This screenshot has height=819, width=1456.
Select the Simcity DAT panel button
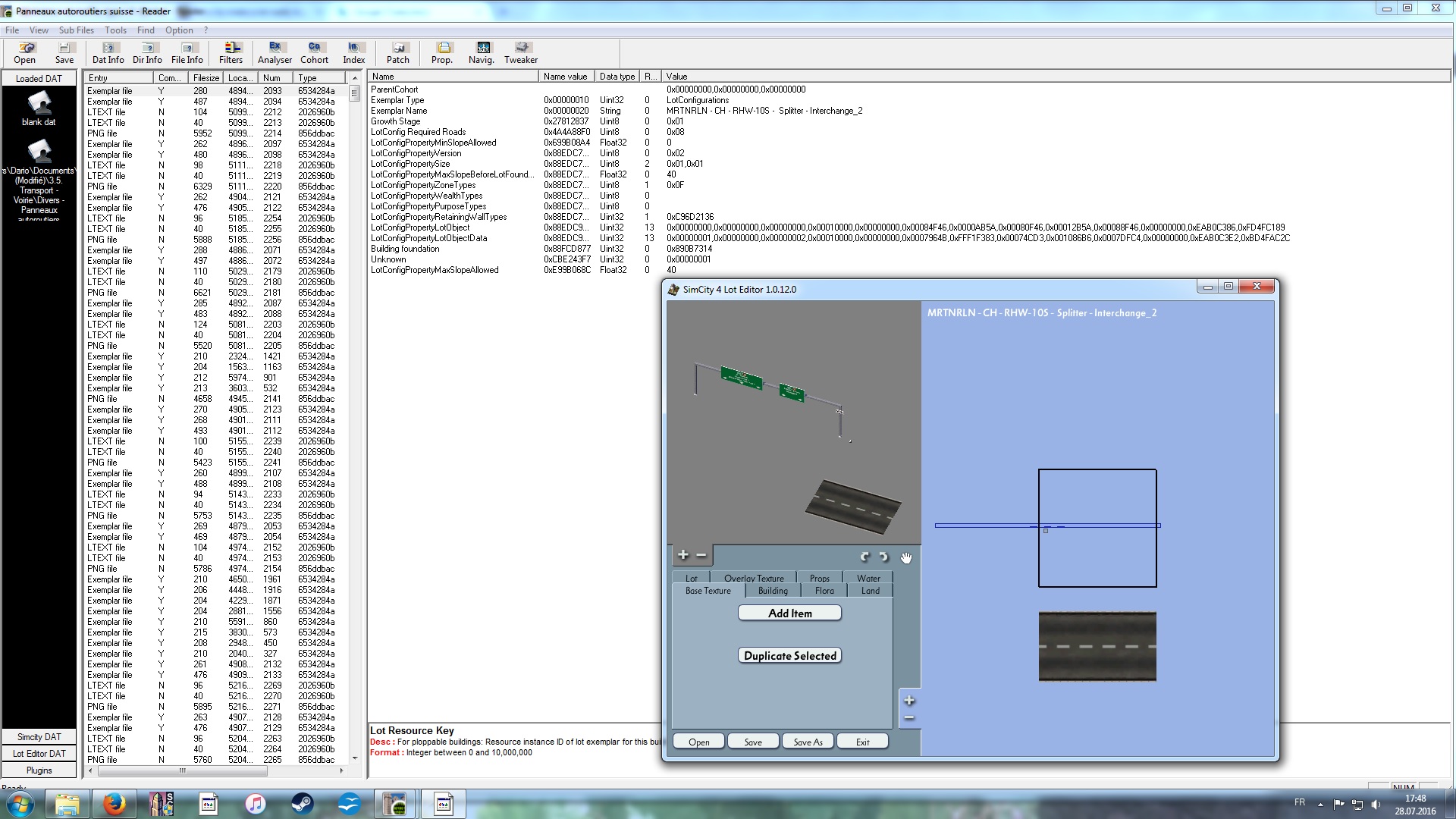39,737
